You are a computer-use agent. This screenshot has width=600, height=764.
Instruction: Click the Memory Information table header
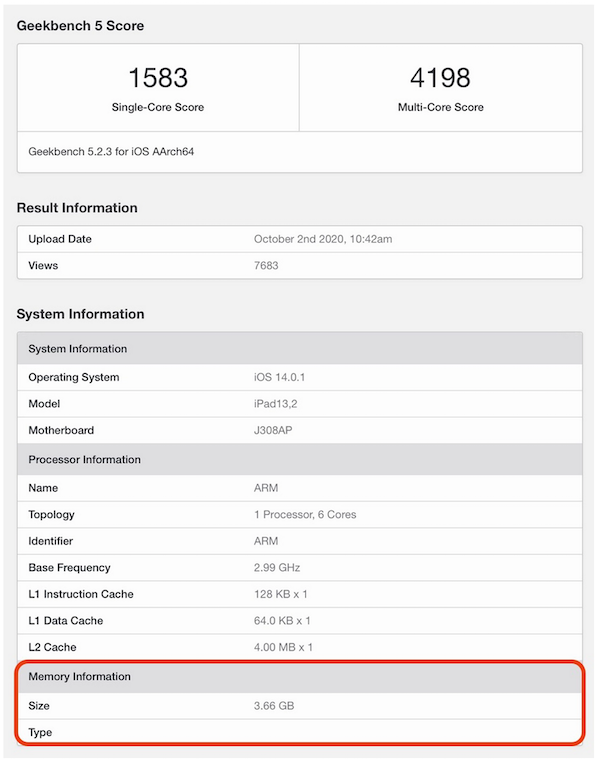pos(79,677)
